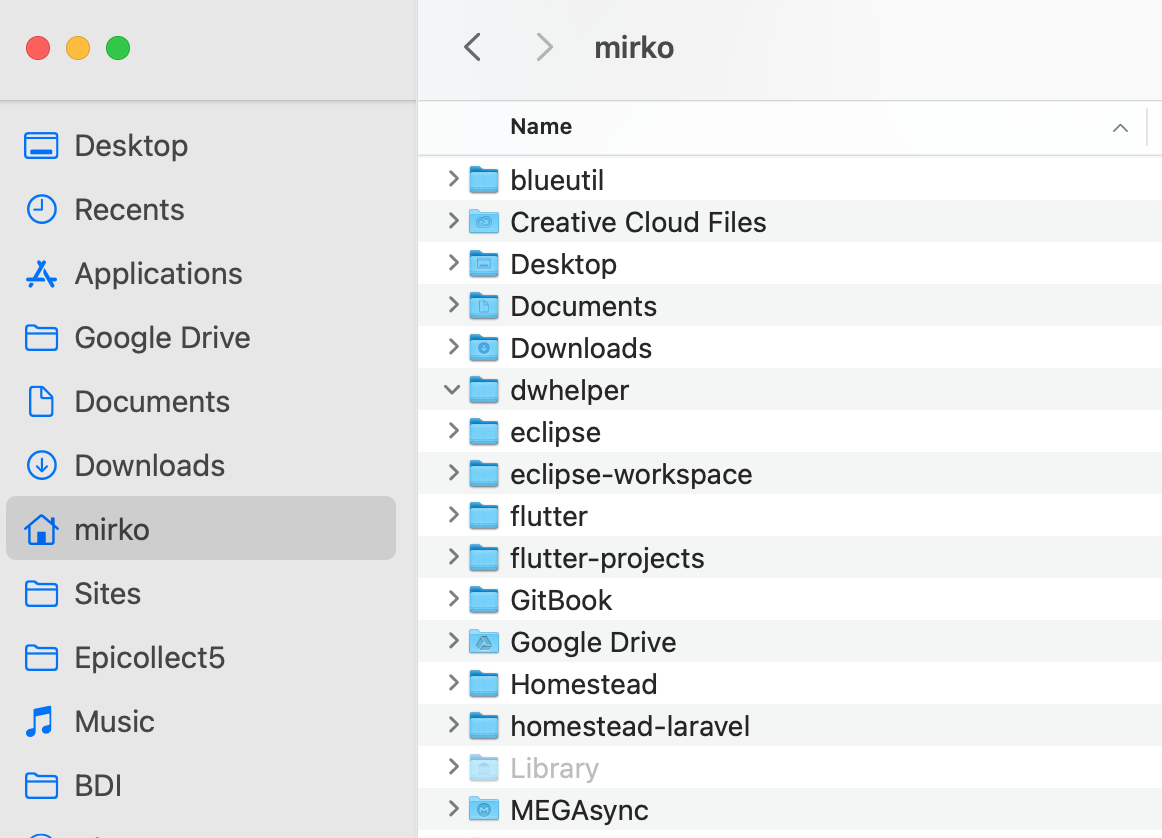Open Epicollect5 sidebar location

(149, 658)
